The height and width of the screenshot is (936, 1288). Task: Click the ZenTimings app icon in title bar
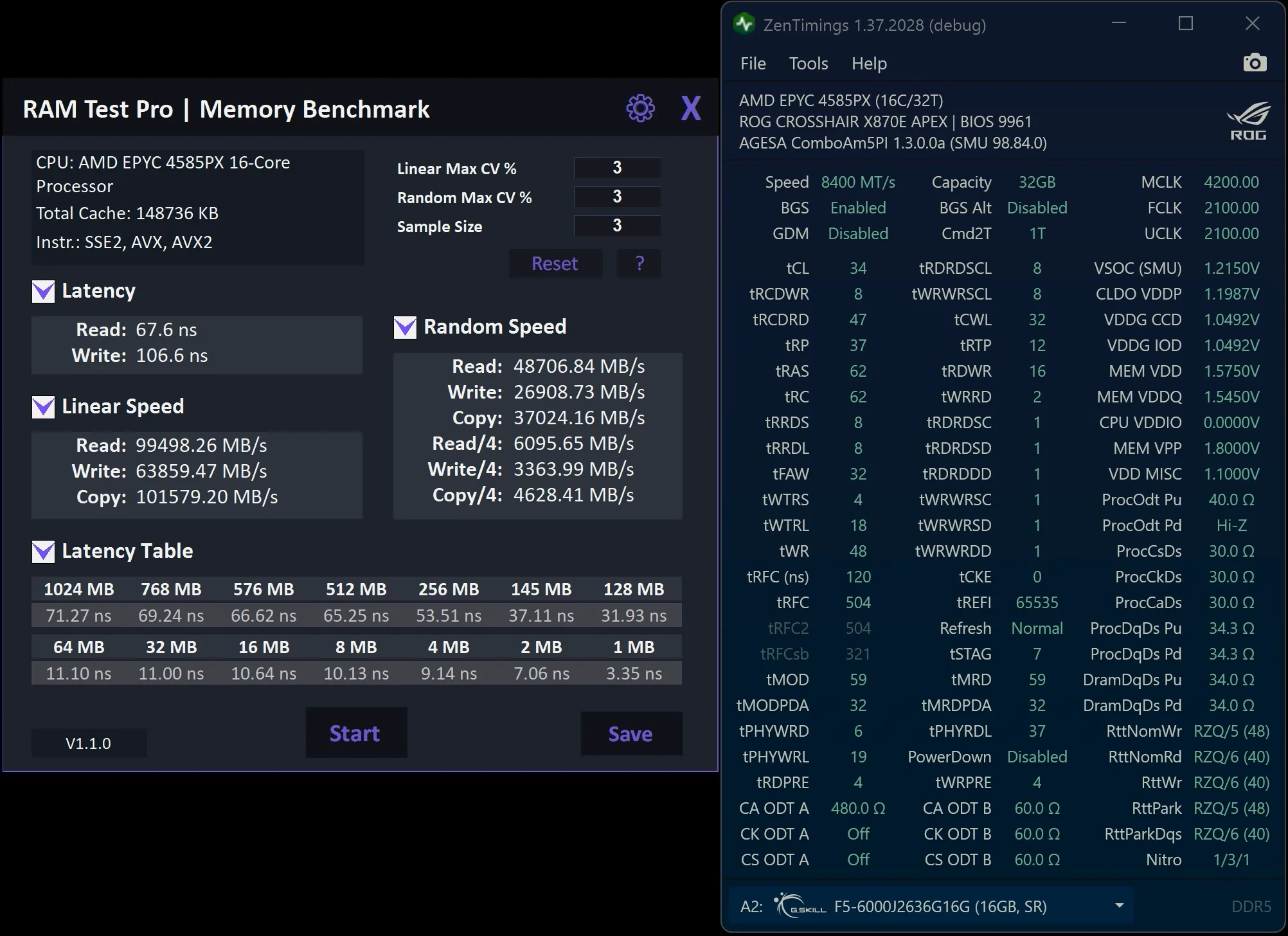click(744, 24)
